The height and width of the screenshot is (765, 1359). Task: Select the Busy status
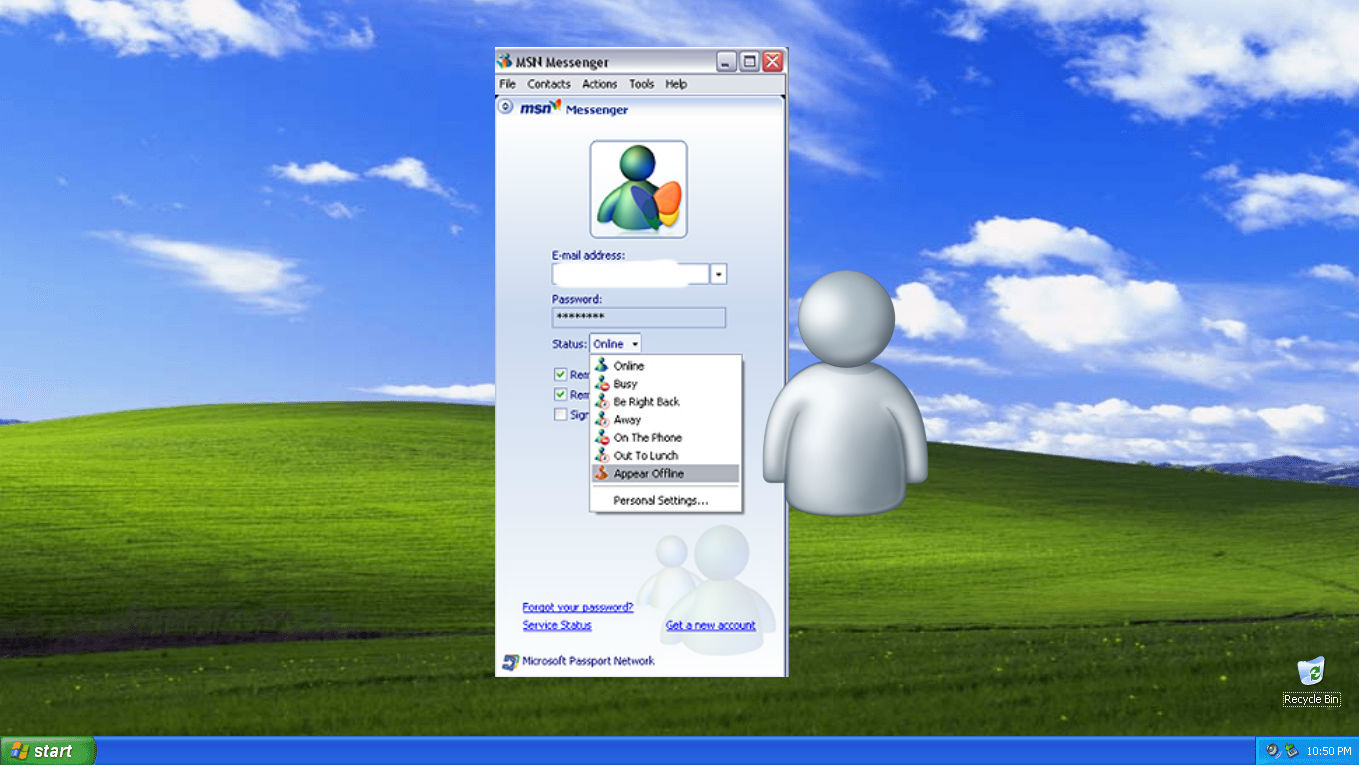(666, 384)
